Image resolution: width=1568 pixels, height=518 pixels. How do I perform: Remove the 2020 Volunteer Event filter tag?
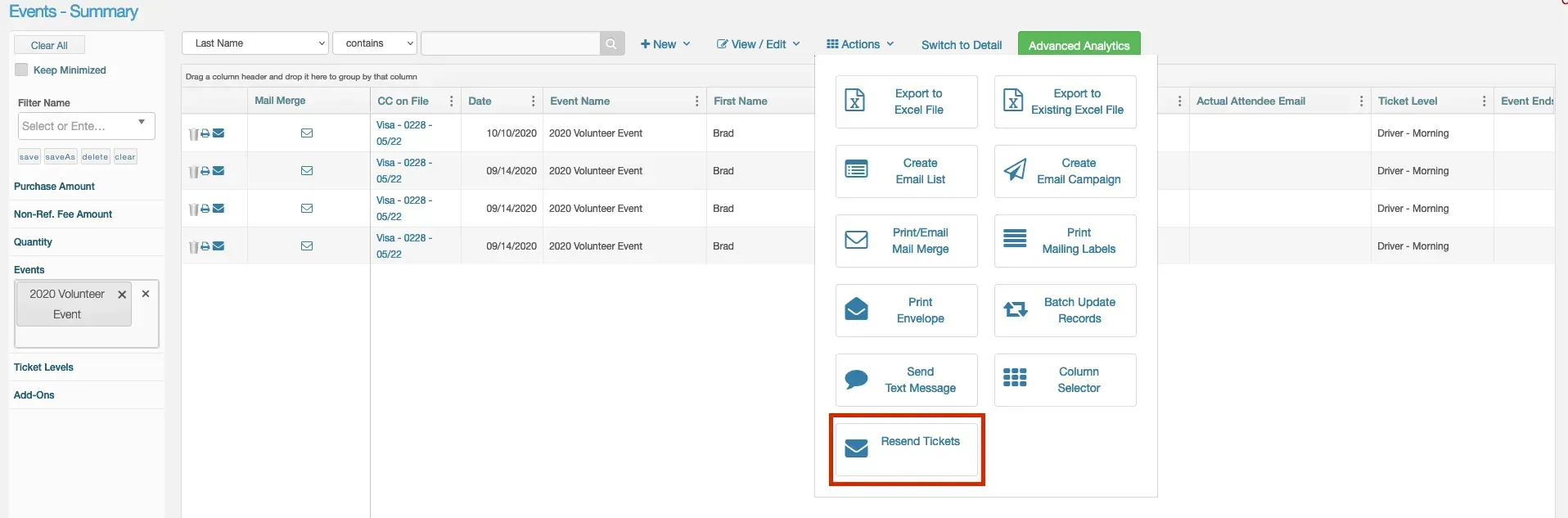(x=122, y=295)
